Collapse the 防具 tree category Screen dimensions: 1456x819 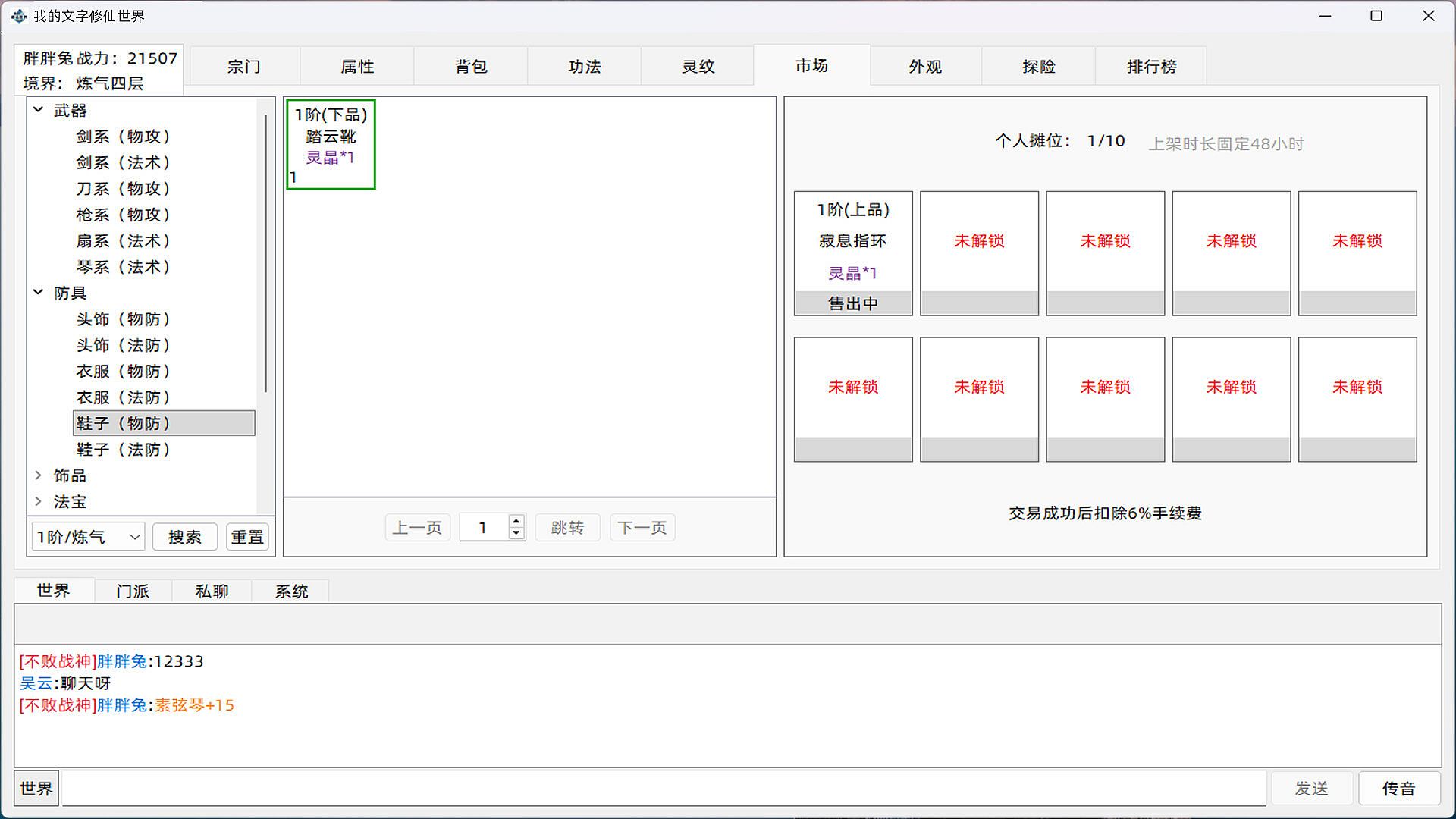tap(39, 292)
